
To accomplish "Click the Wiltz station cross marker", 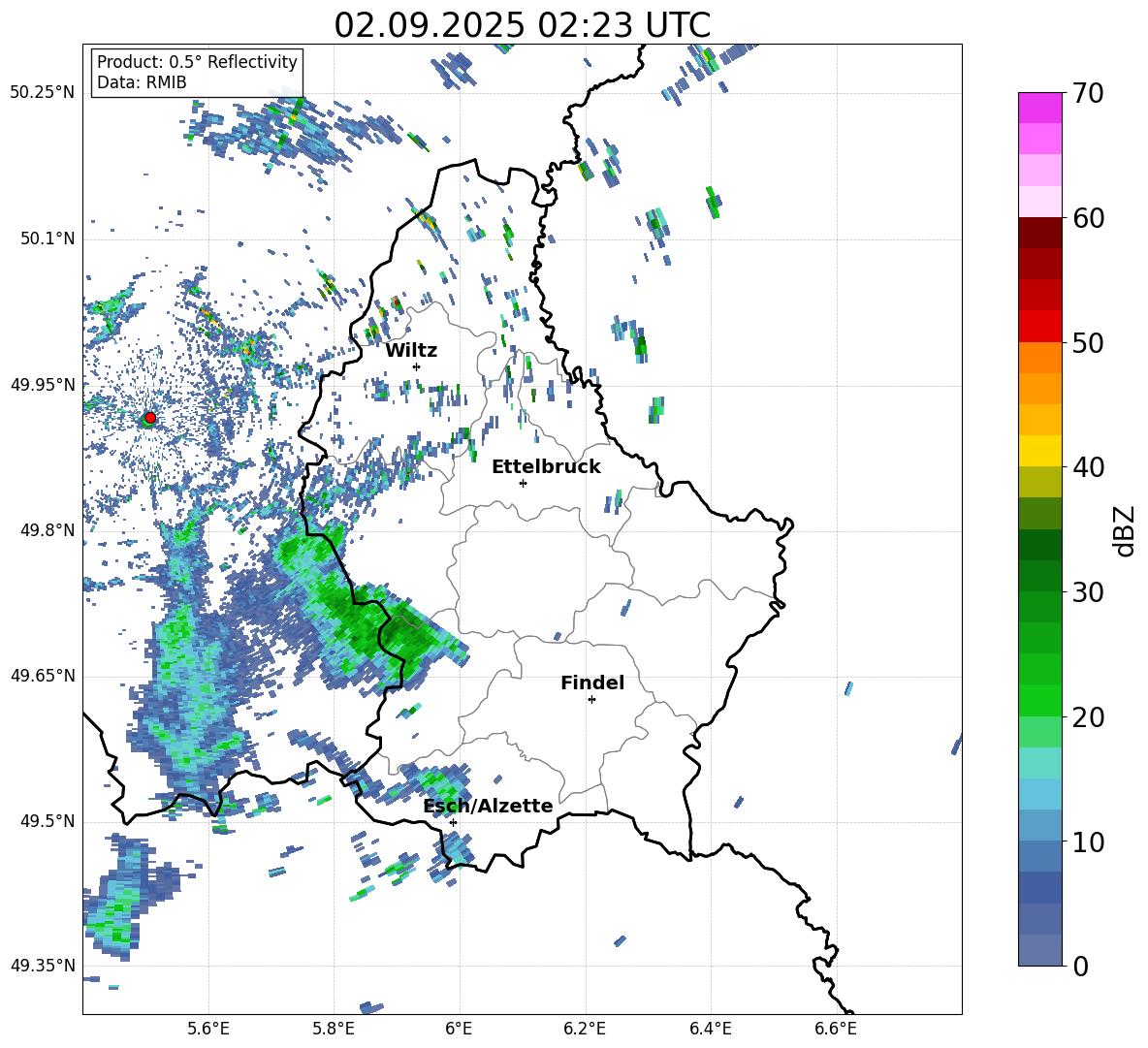I will [x=417, y=366].
